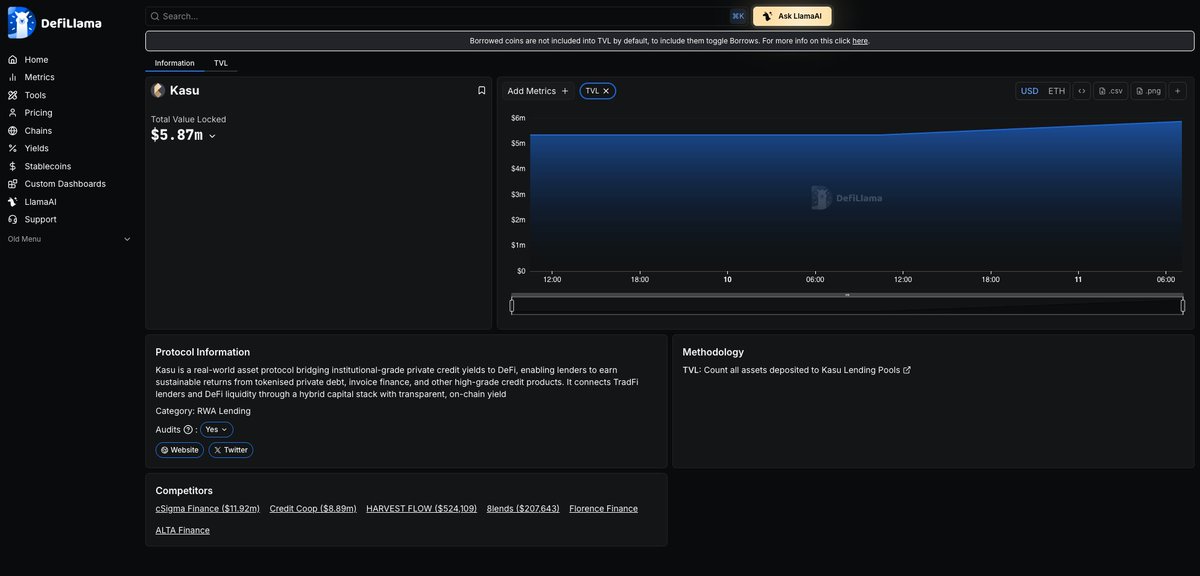Image resolution: width=1200 pixels, height=576 pixels.
Task: Open competitor ALTA Finance
Action: tap(183, 531)
